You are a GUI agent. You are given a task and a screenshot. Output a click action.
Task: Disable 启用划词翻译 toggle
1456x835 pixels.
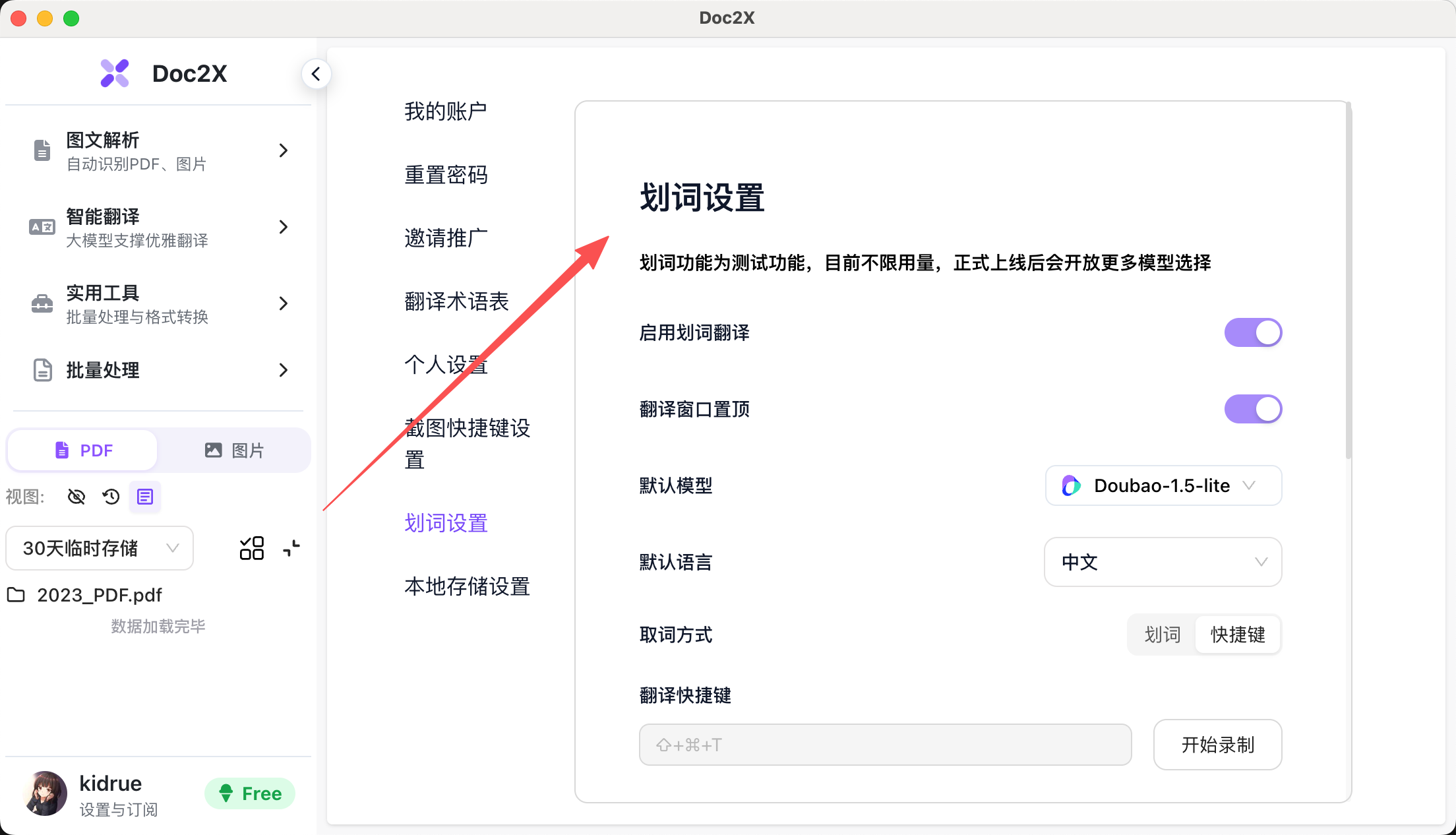pos(1252,332)
